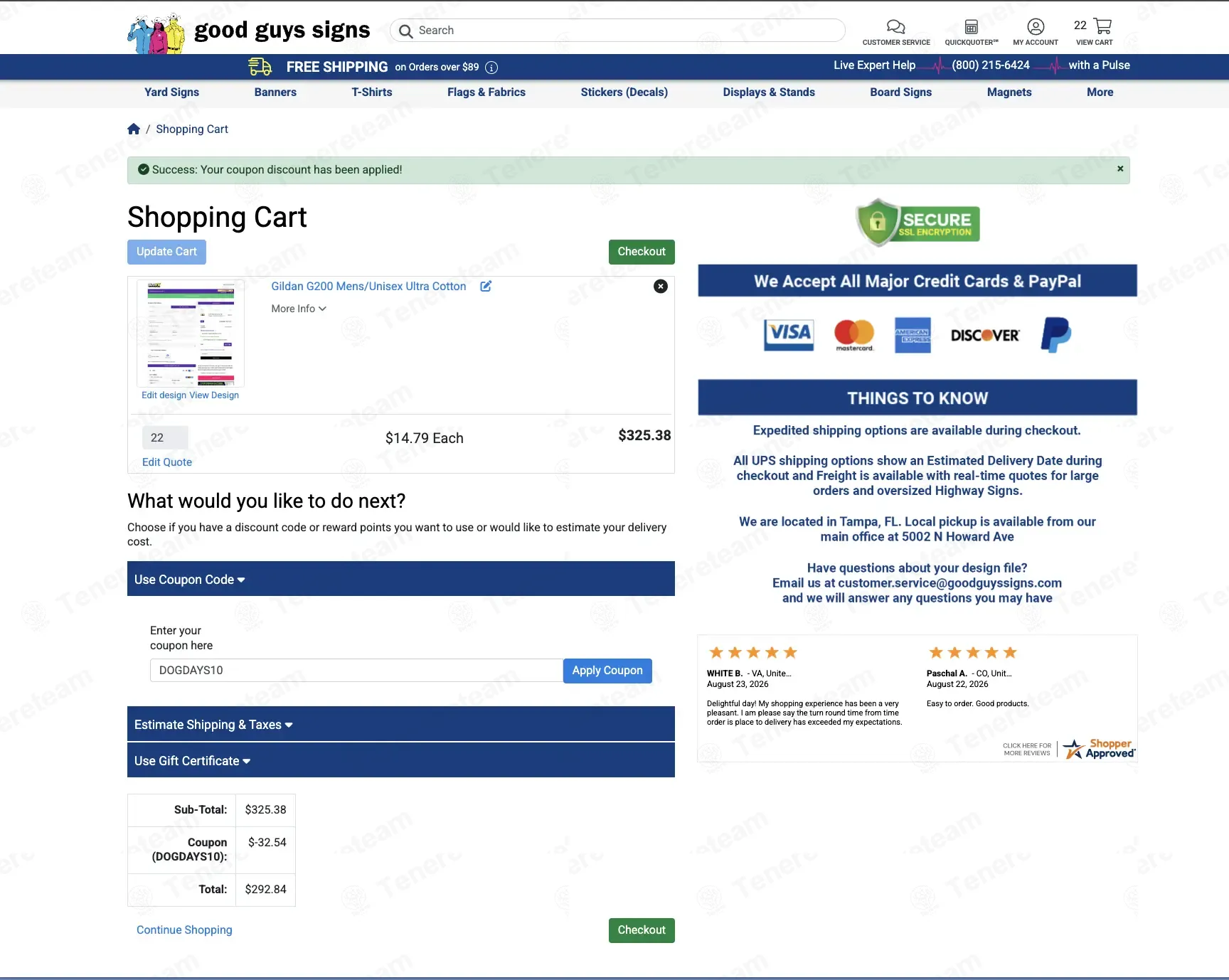Open T-Shirts menu
1229x980 pixels.
pyautogui.click(x=372, y=92)
